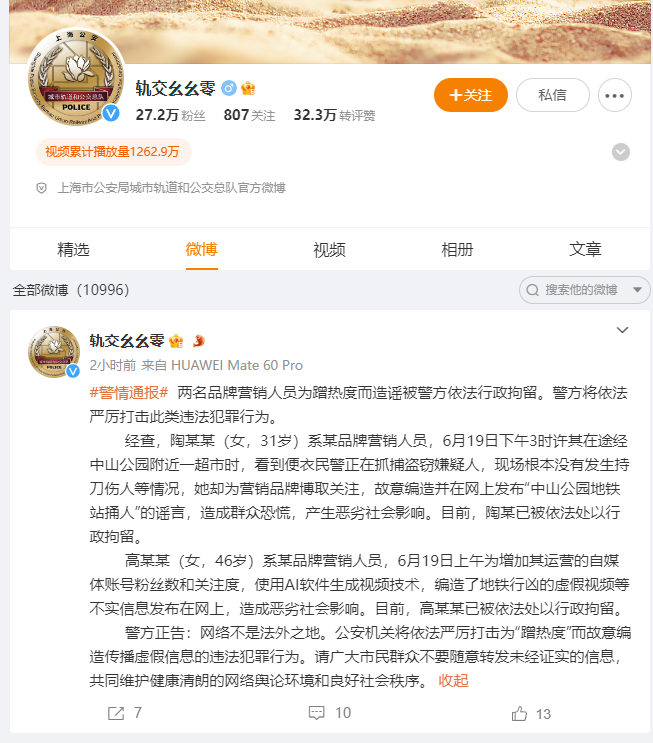This screenshot has height=743, width=653.
Task: Send a private message via 私信
Action: tap(553, 95)
